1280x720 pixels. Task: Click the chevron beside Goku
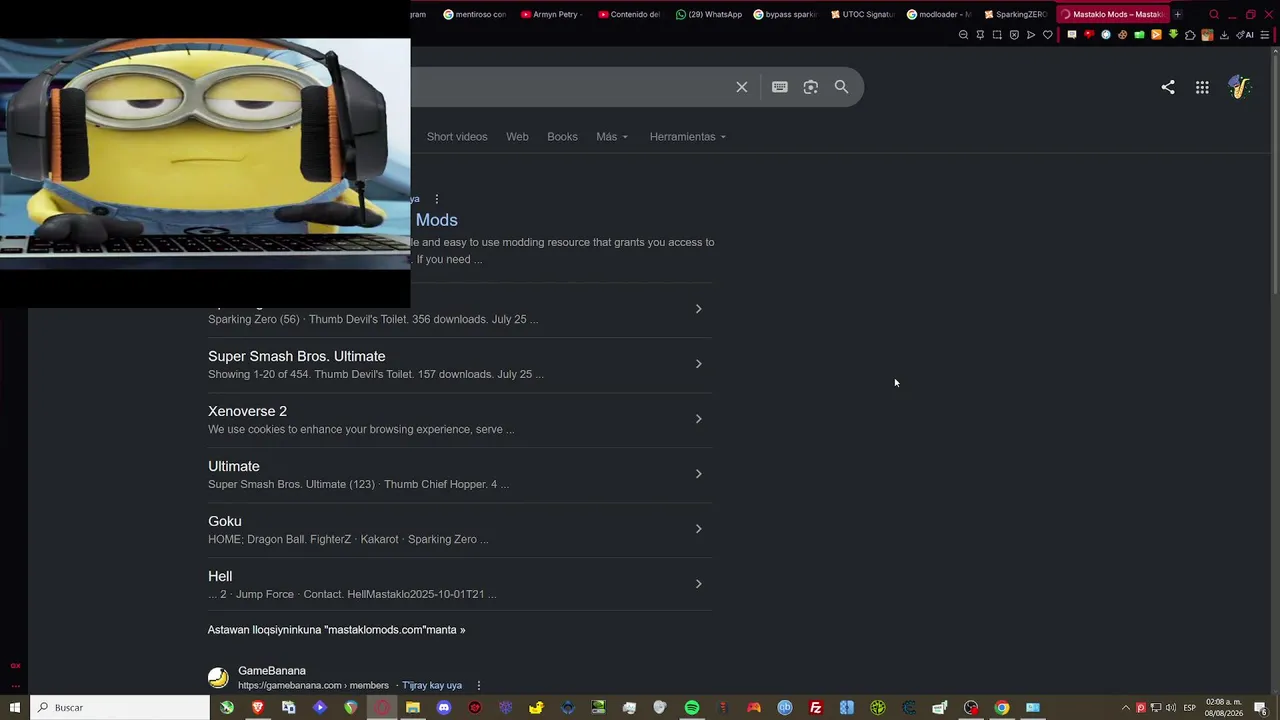(x=698, y=529)
